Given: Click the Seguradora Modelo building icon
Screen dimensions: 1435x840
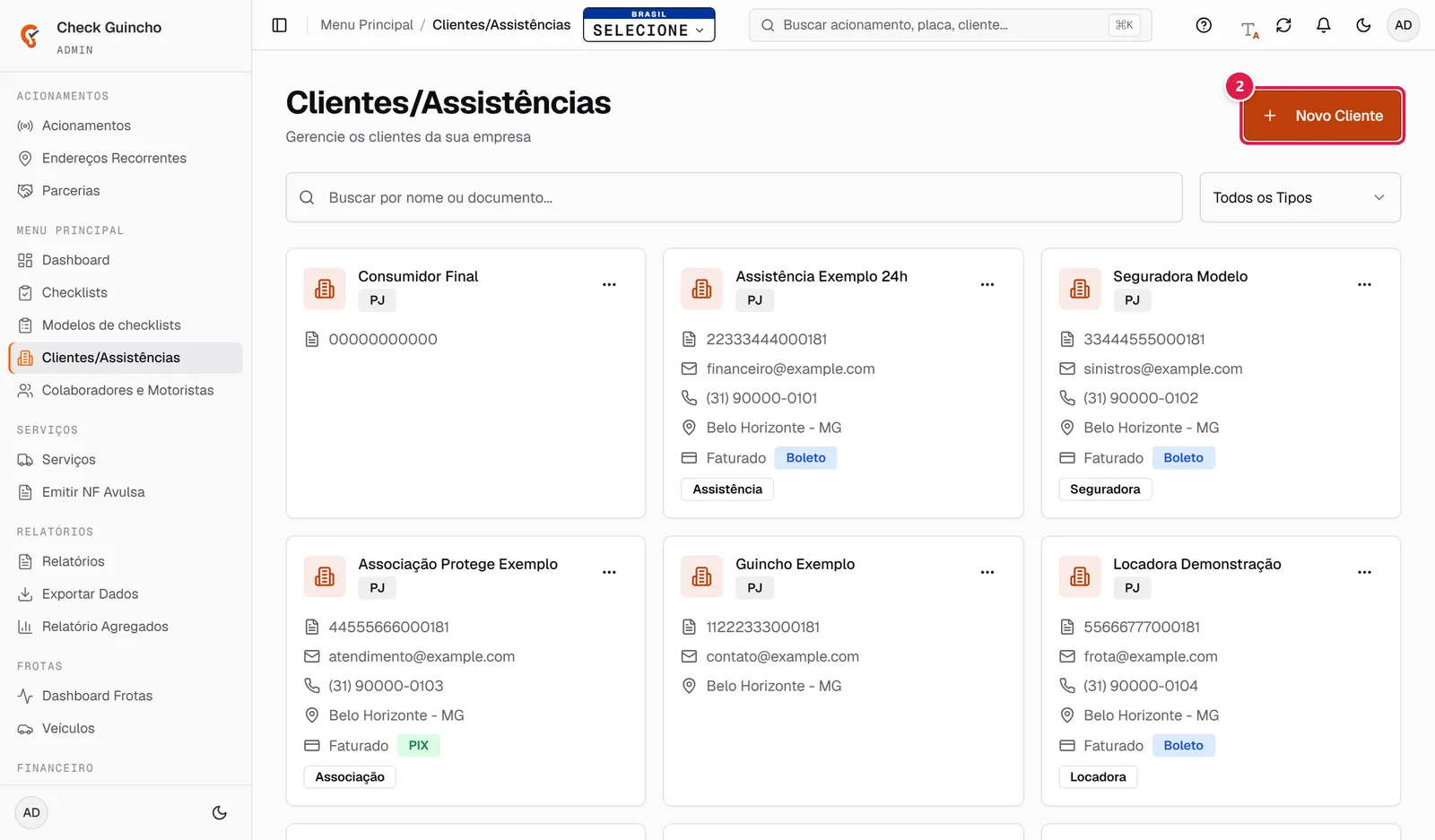Looking at the screenshot, I should (x=1080, y=289).
